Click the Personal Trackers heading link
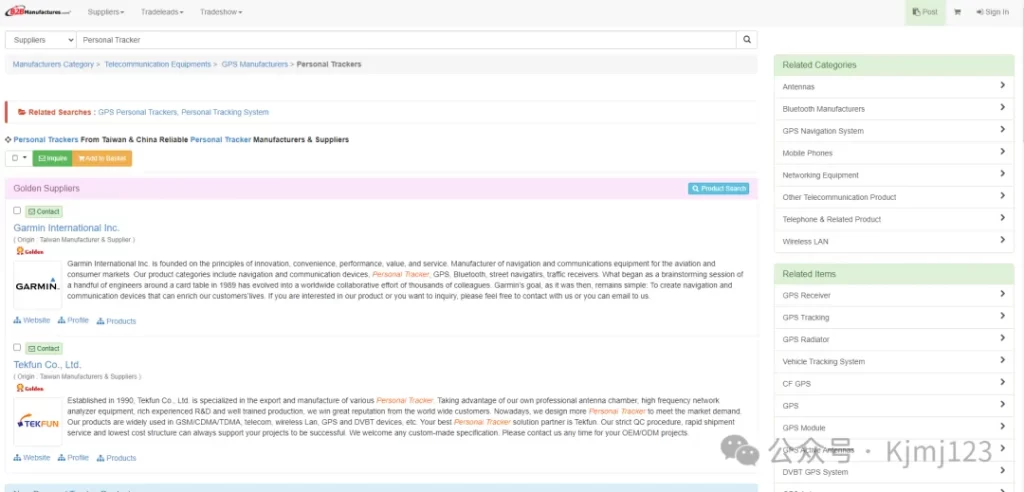This screenshot has width=1024, height=492. coord(46,139)
